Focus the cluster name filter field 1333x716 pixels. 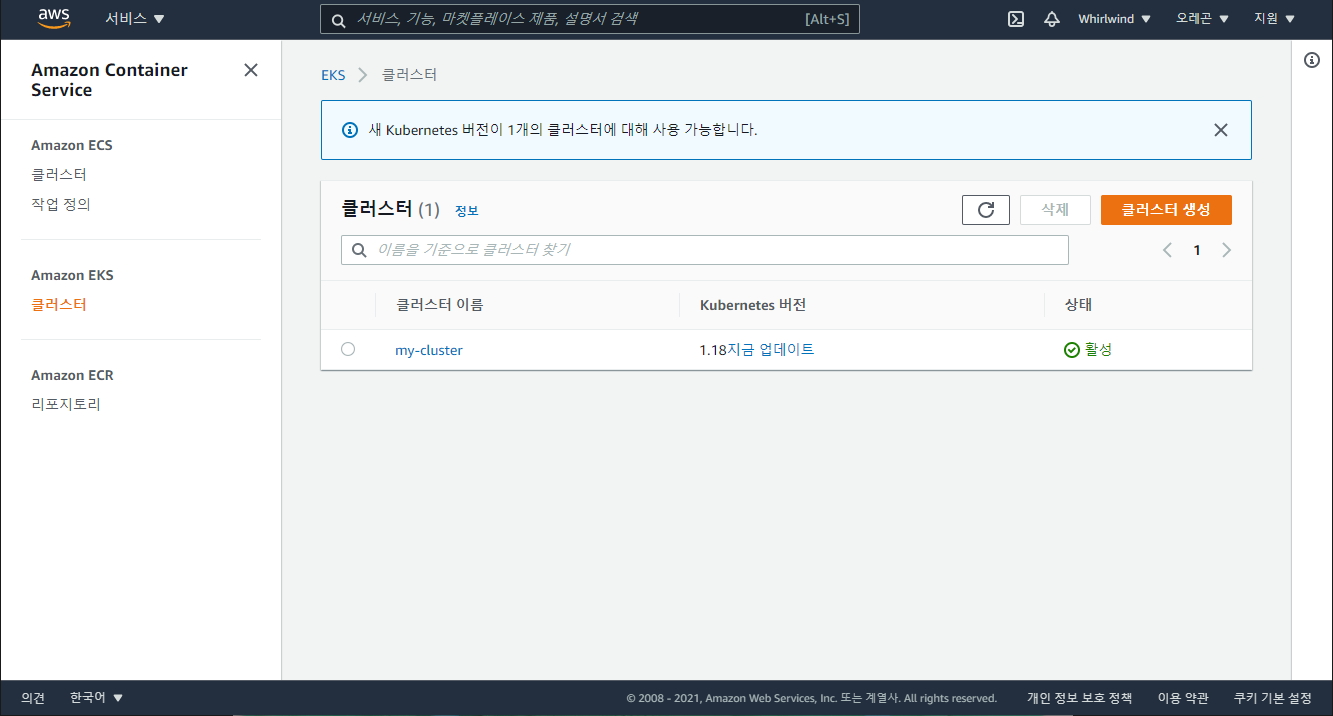(x=705, y=250)
